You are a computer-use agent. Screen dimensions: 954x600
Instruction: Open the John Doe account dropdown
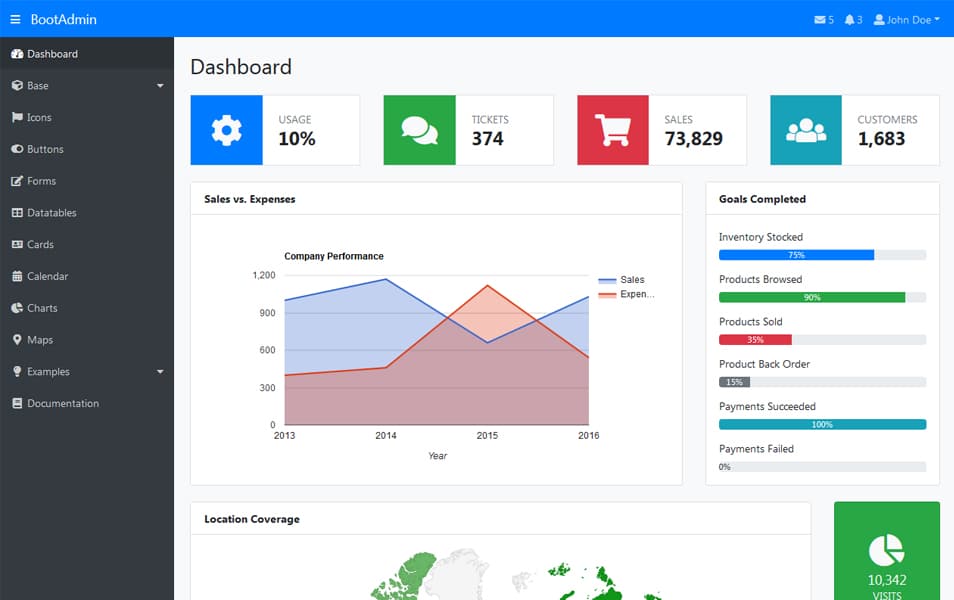pos(905,19)
